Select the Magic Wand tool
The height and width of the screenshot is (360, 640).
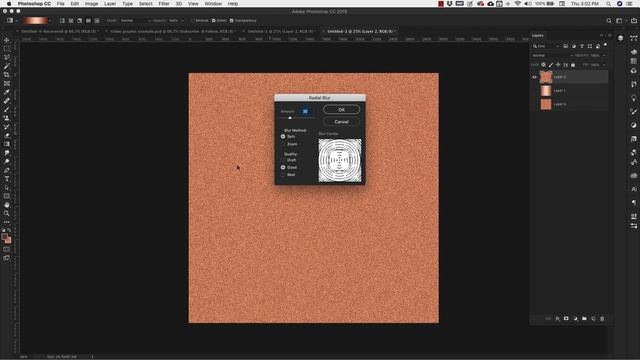7,66
